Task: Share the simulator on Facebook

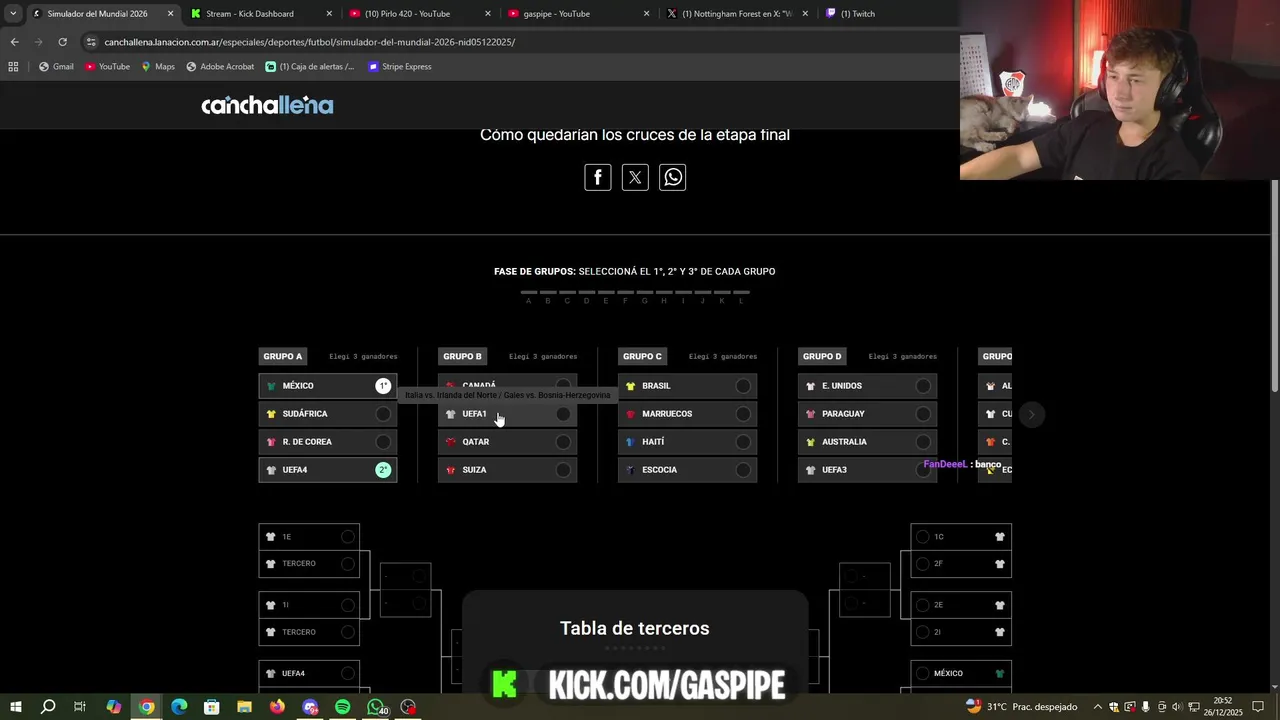Action: click(598, 177)
